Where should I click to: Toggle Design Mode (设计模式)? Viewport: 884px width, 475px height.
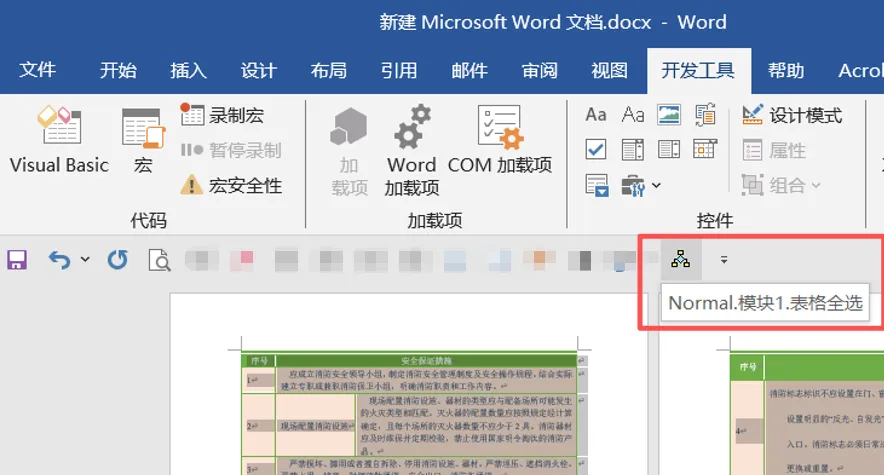(792, 116)
